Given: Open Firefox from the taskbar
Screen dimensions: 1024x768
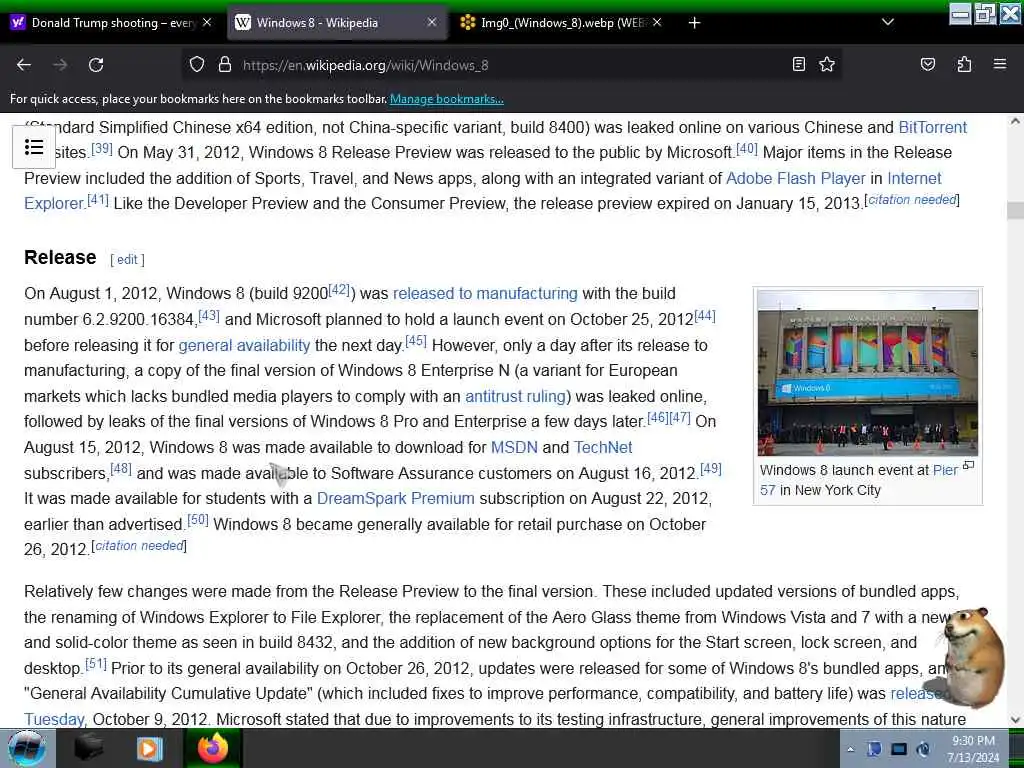Looking at the screenshot, I should click(212, 748).
